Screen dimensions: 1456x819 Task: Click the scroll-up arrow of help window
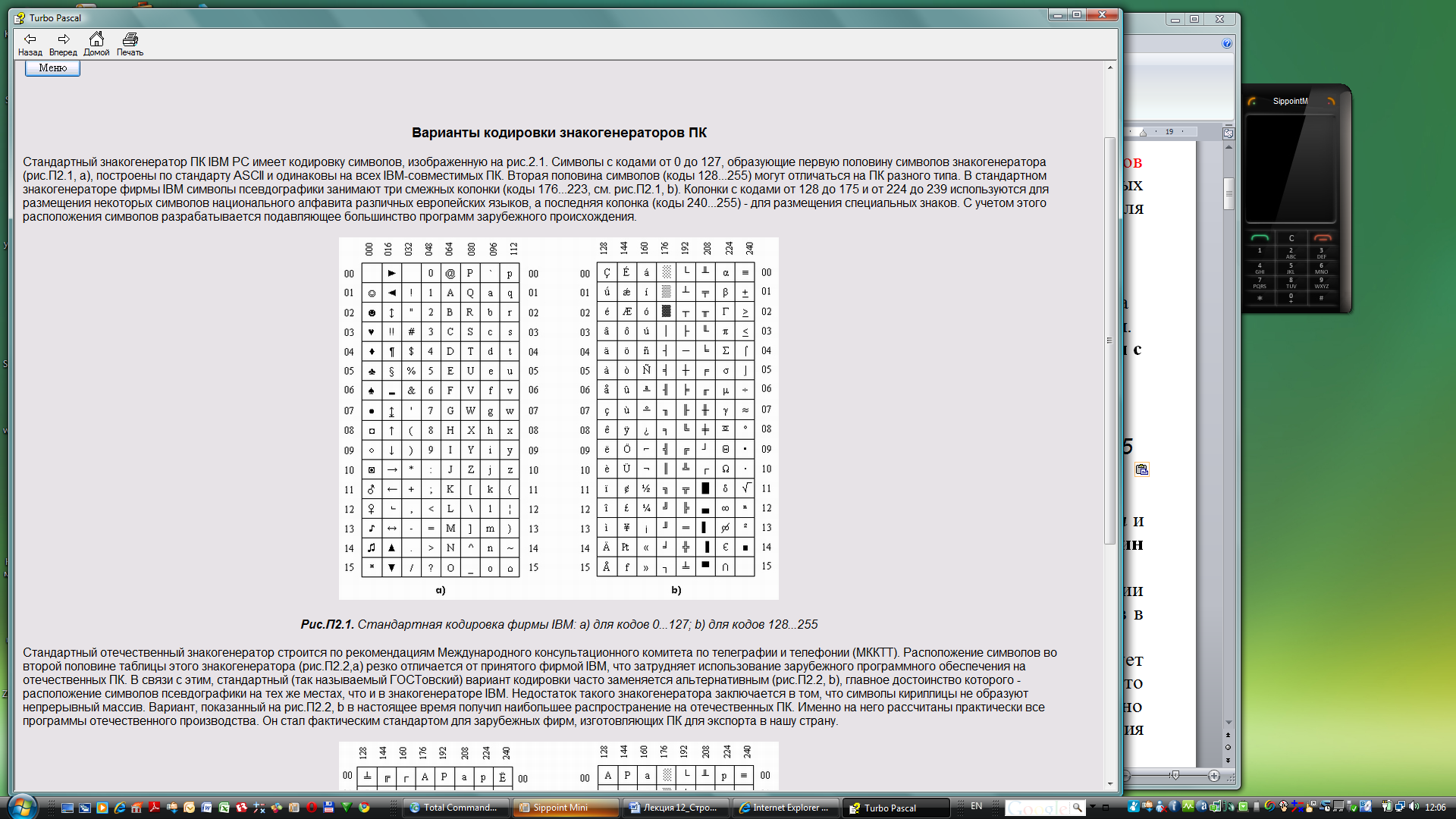1110,67
